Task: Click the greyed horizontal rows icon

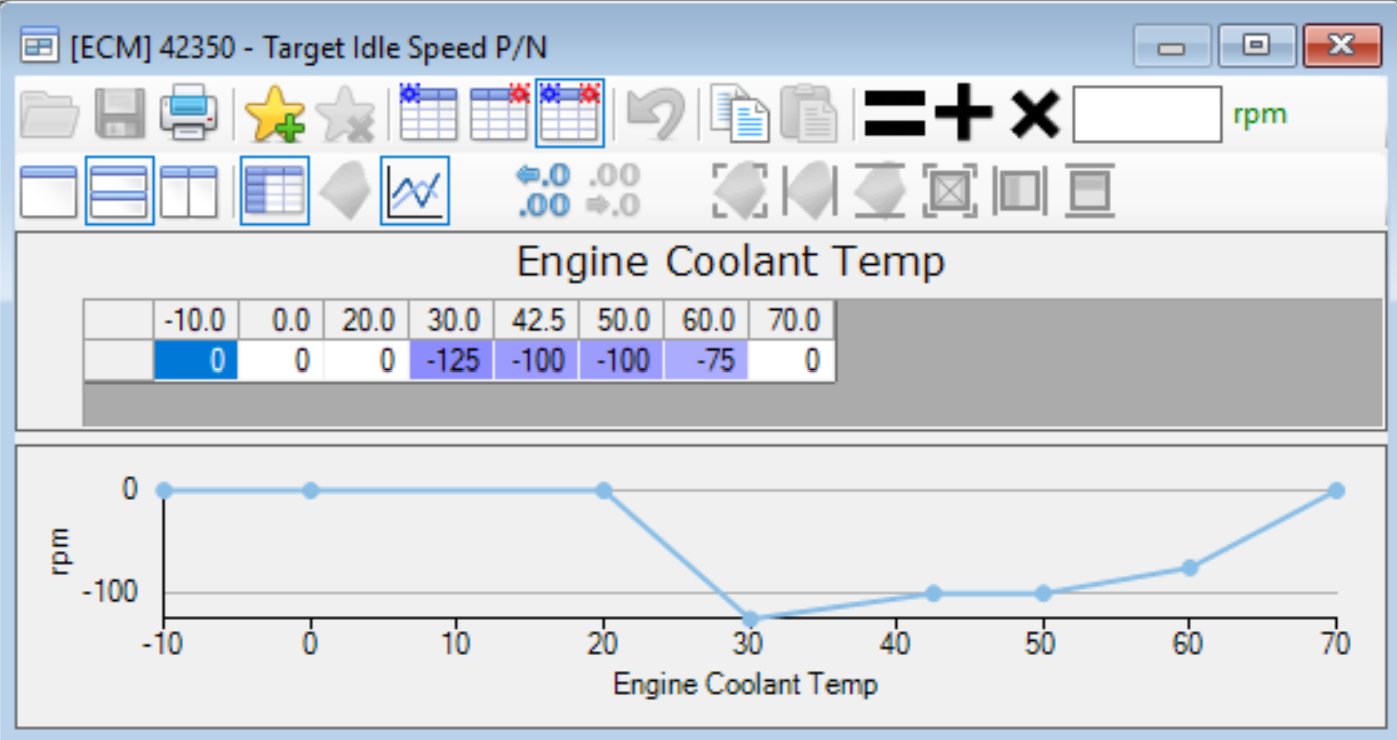Action: coord(1089,190)
